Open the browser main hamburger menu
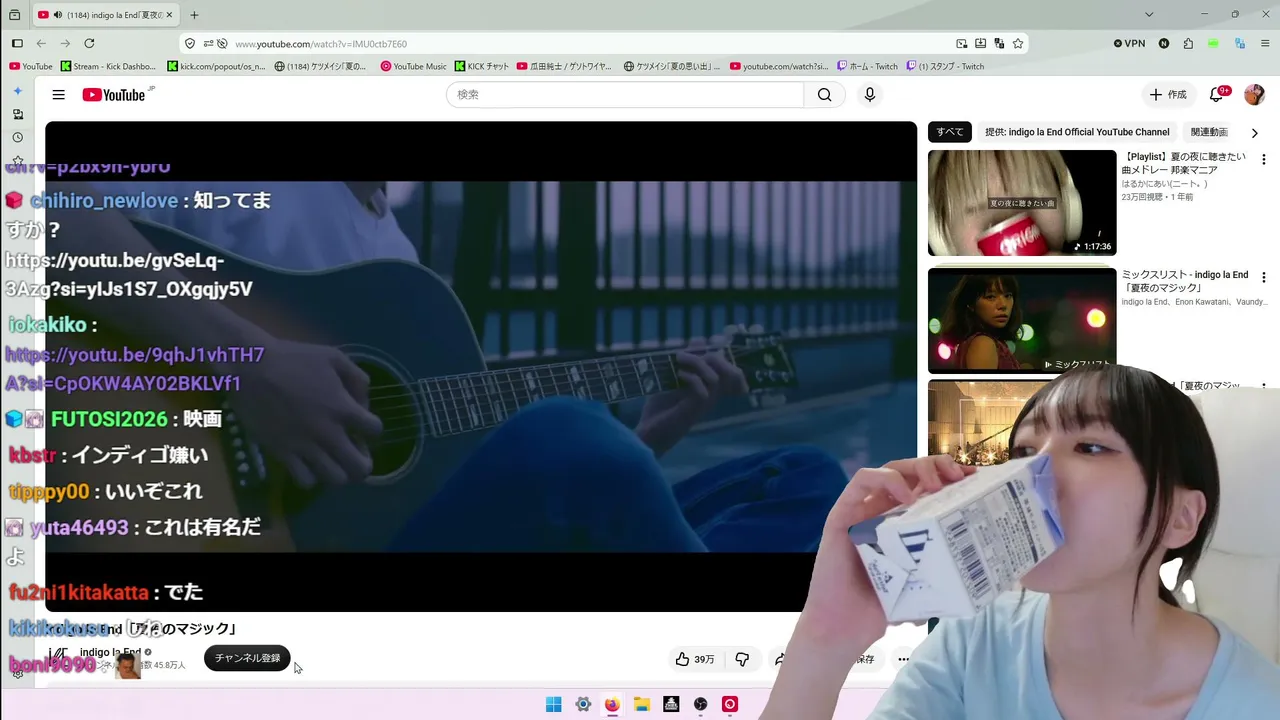1280x720 pixels. tap(1265, 44)
